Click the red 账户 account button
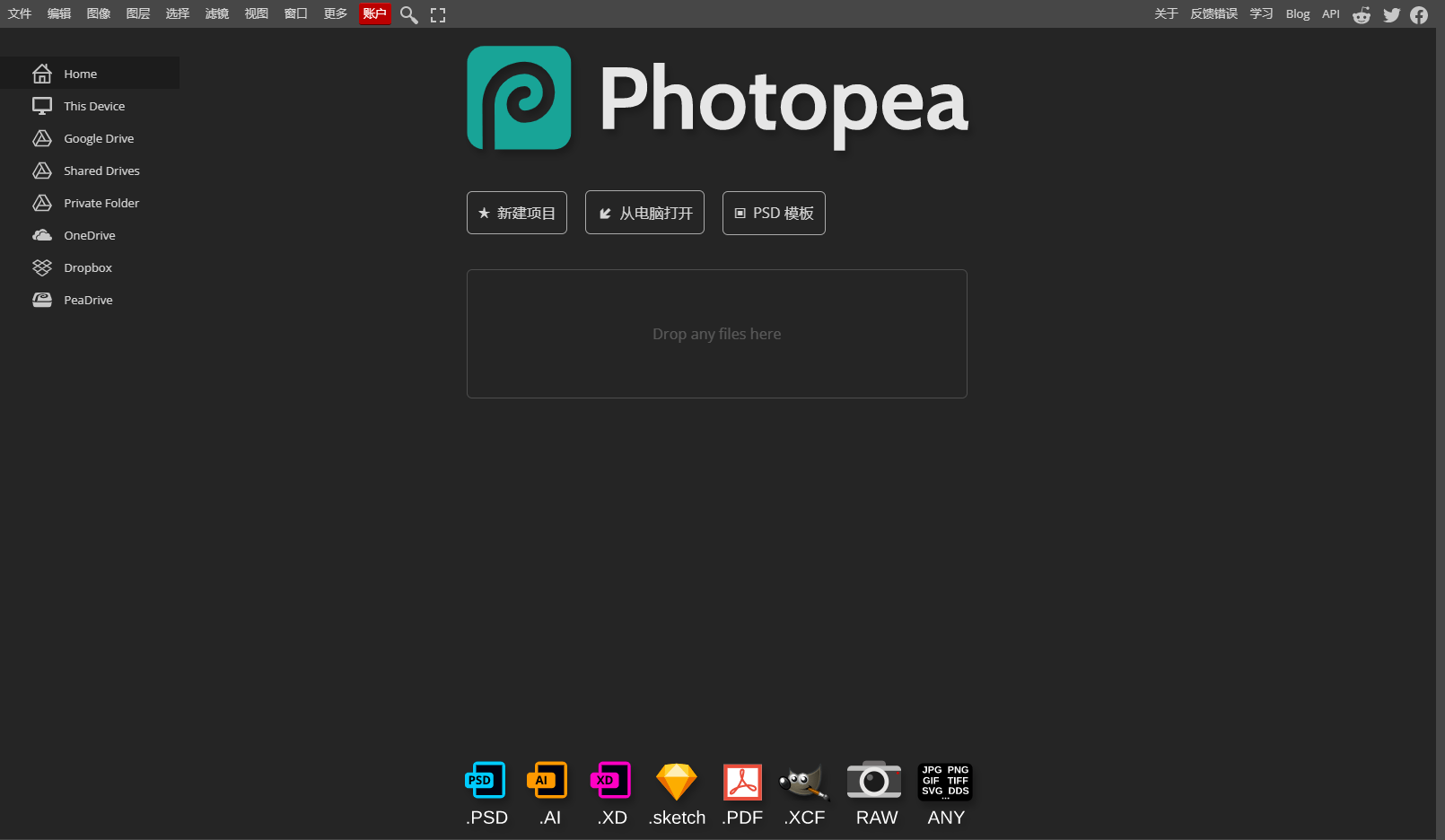Viewport: 1445px width, 840px height. click(x=374, y=13)
